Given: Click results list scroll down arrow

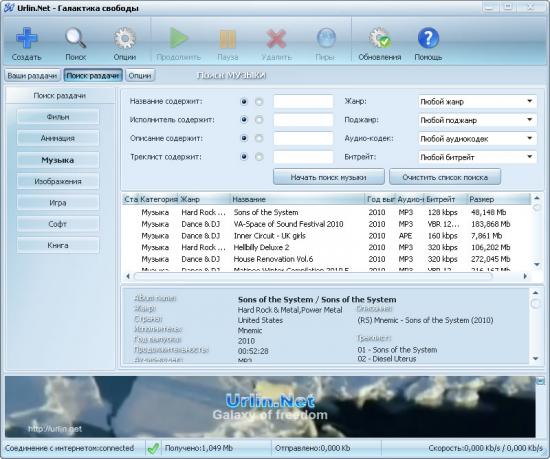Looking at the screenshot, I should (537, 264).
